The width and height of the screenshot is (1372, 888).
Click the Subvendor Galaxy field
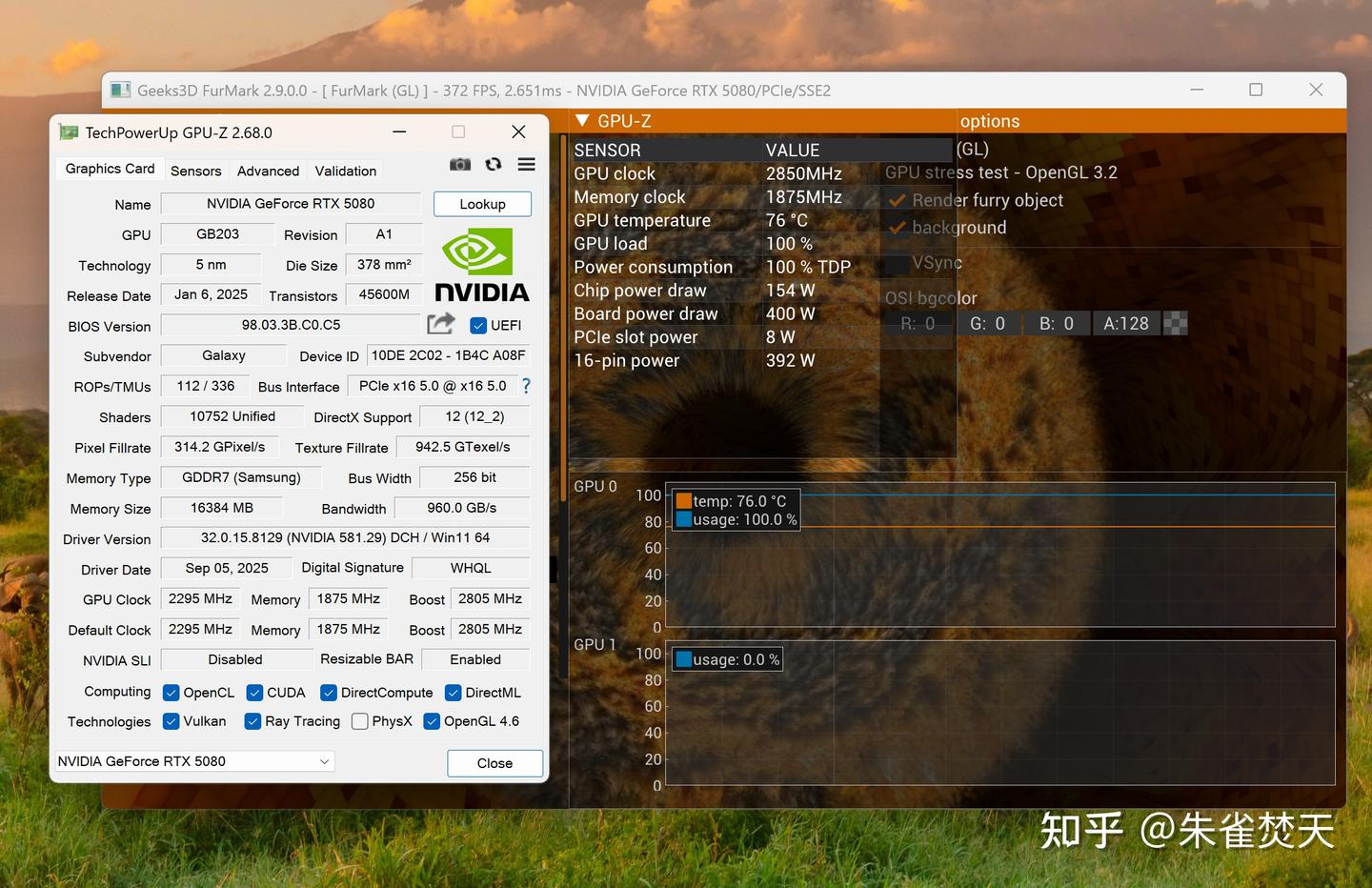pyautogui.click(x=224, y=355)
